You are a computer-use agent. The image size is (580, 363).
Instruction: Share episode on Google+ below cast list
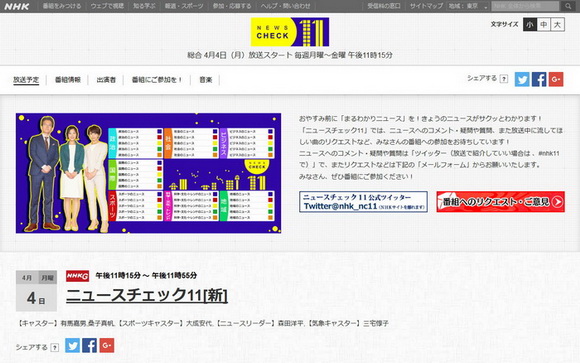107,345
